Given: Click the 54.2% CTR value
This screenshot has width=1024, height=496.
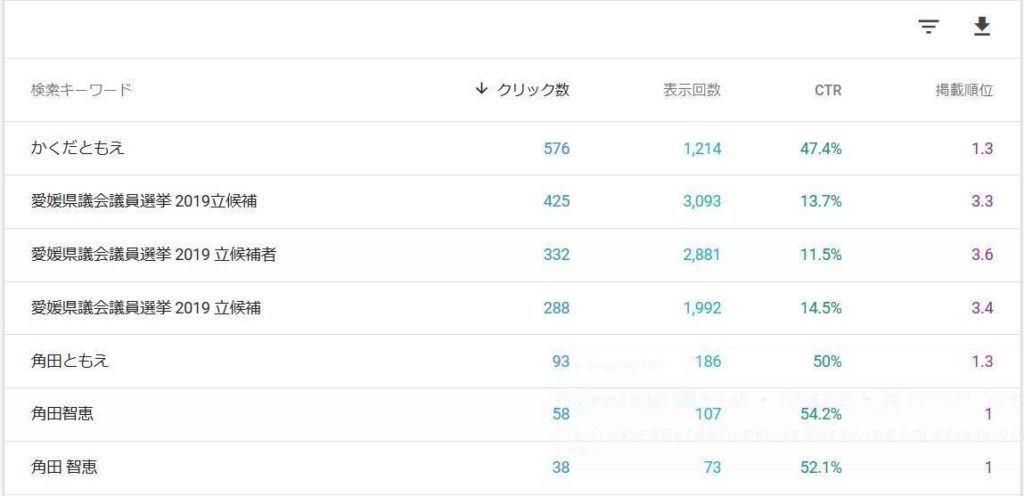Looking at the screenshot, I should pos(821,414).
